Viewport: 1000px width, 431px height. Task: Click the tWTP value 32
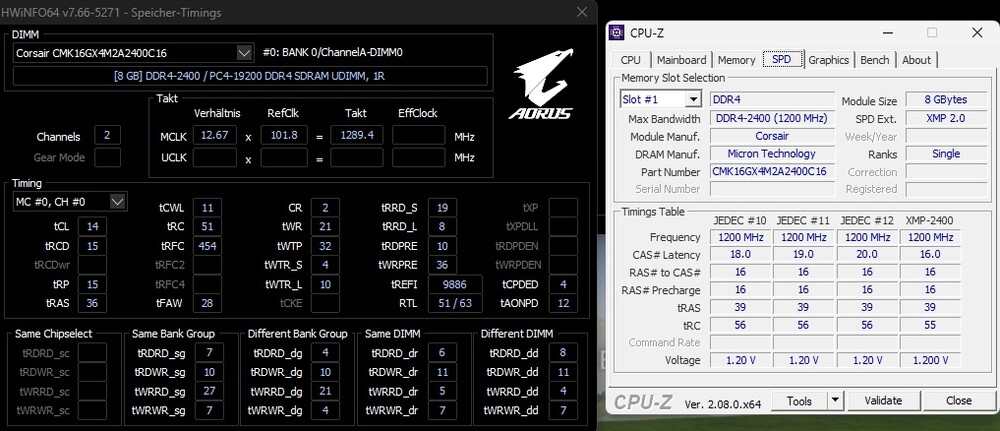click(325, 245)
